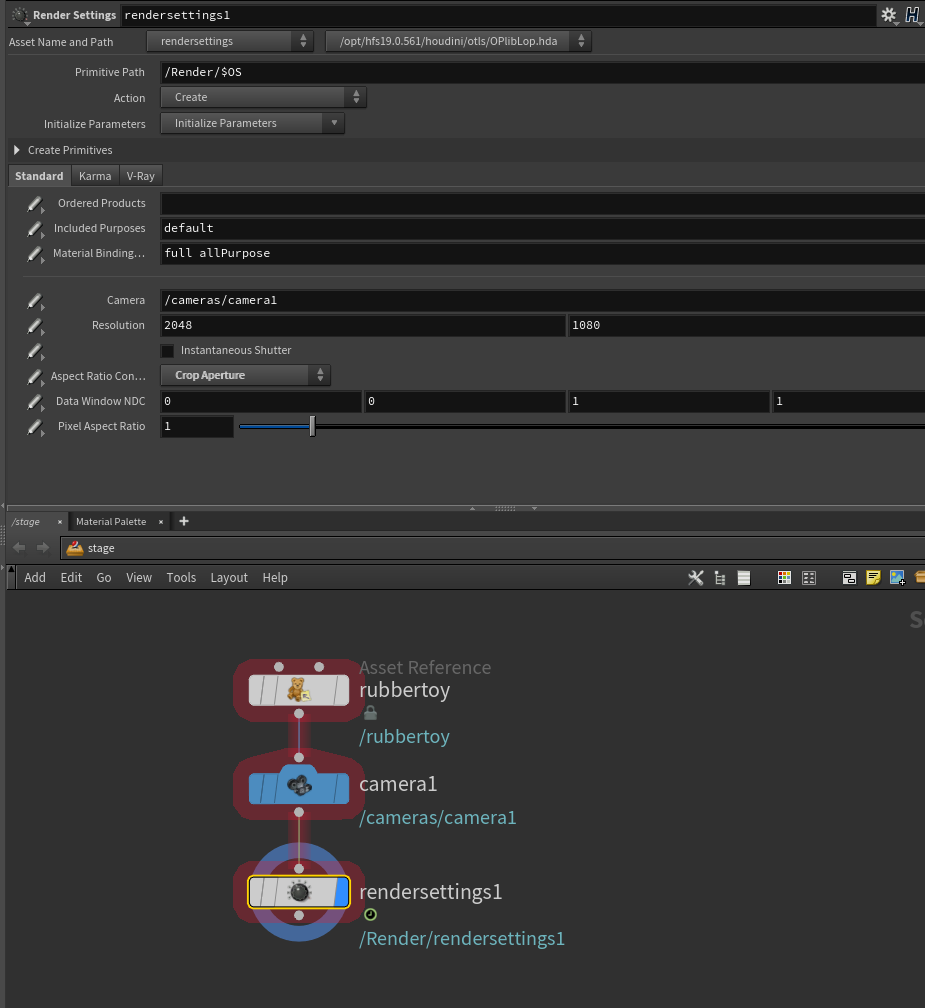Switch to list mode icon in network toolbar
The image size is (925, 1008).
click(x=744, y=578)
